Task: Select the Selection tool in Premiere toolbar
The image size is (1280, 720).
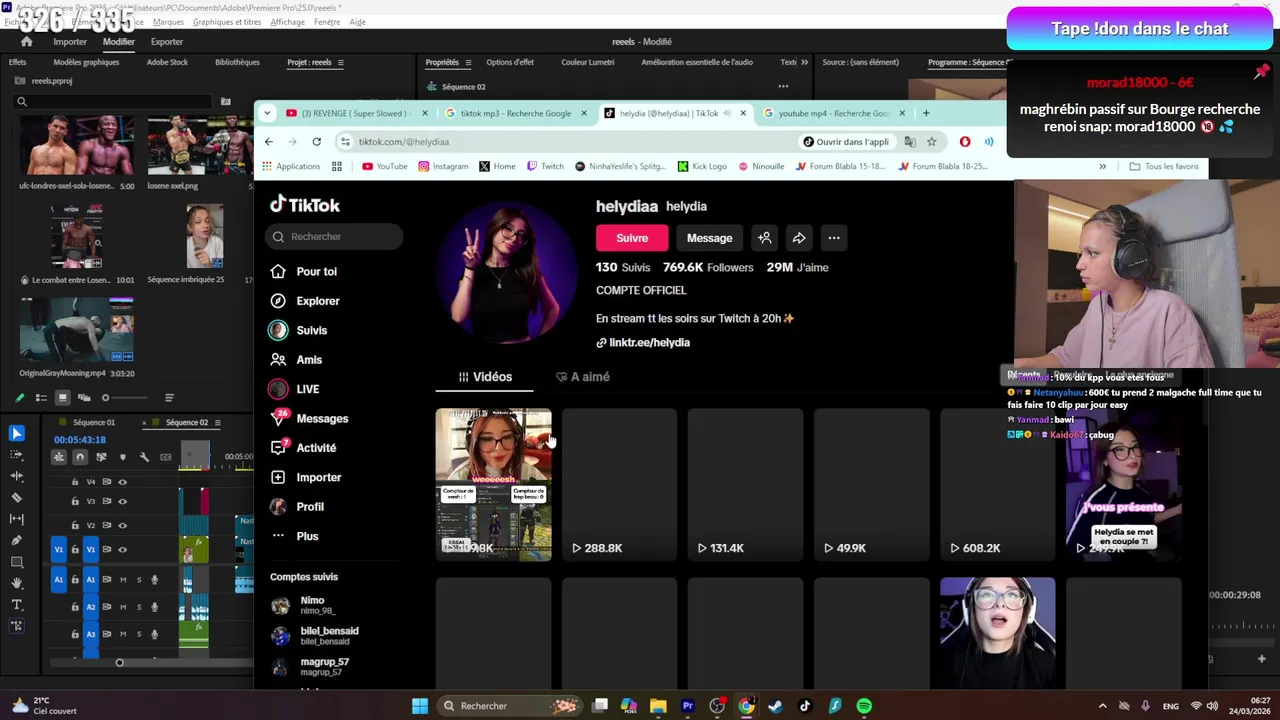Action: (x=17, y=433)
